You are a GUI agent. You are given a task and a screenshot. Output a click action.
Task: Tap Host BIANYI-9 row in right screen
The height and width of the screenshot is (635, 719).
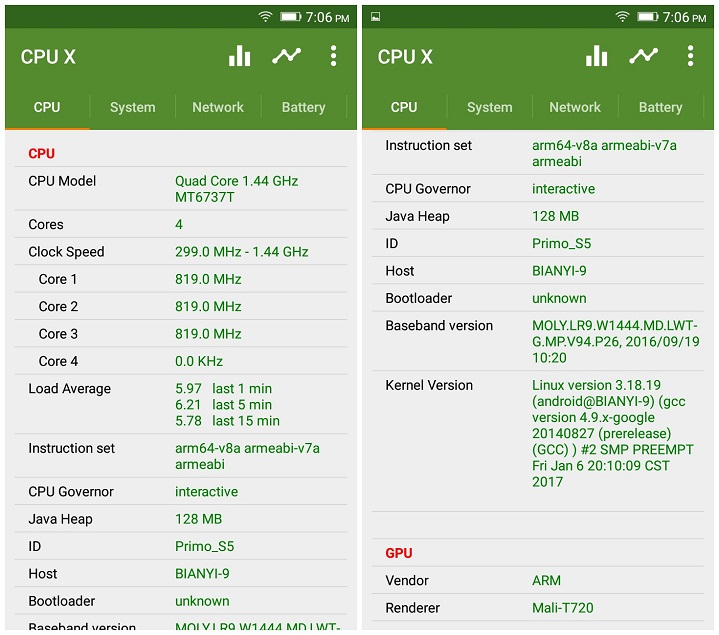[x=538, y=271]
